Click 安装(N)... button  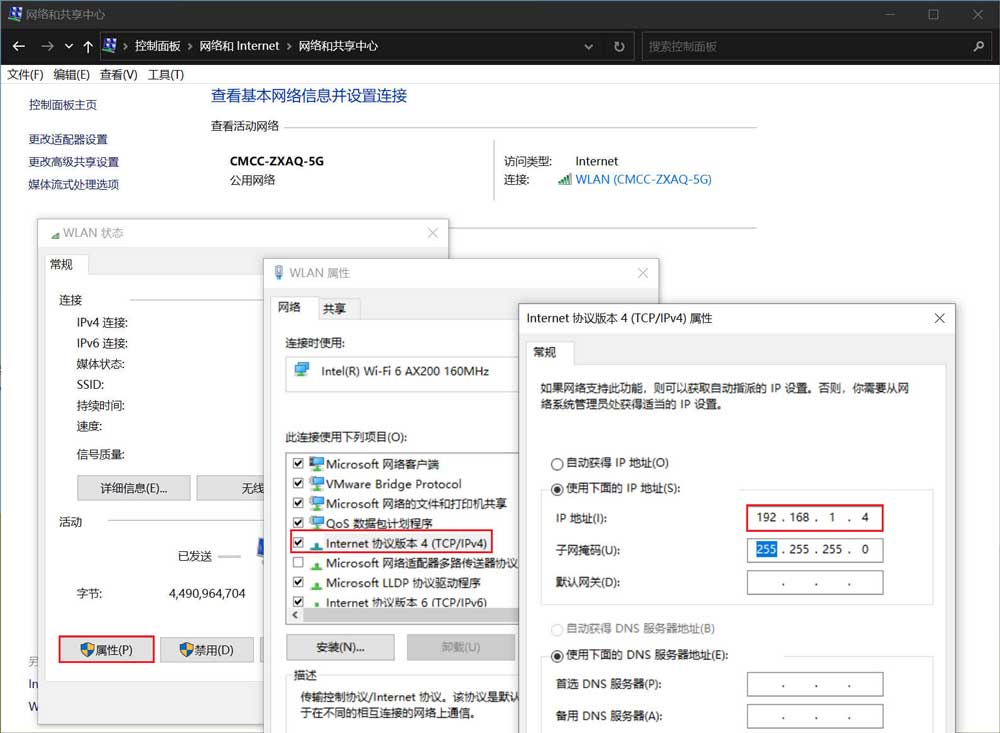341,647
